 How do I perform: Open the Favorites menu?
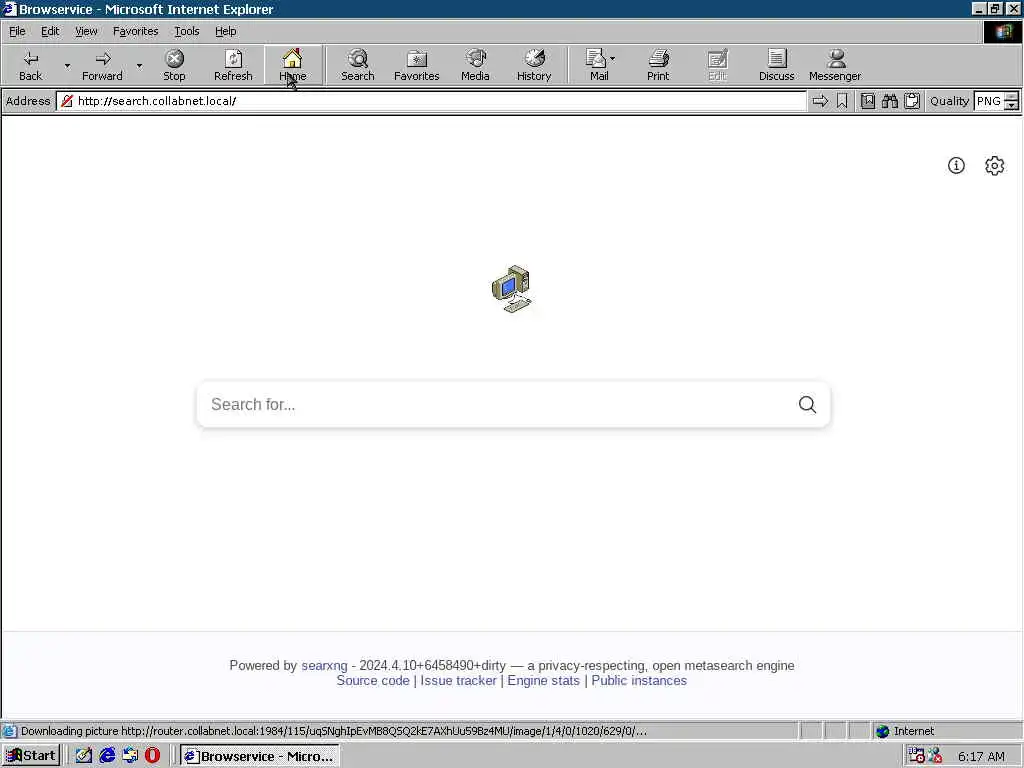coord(135,31)
